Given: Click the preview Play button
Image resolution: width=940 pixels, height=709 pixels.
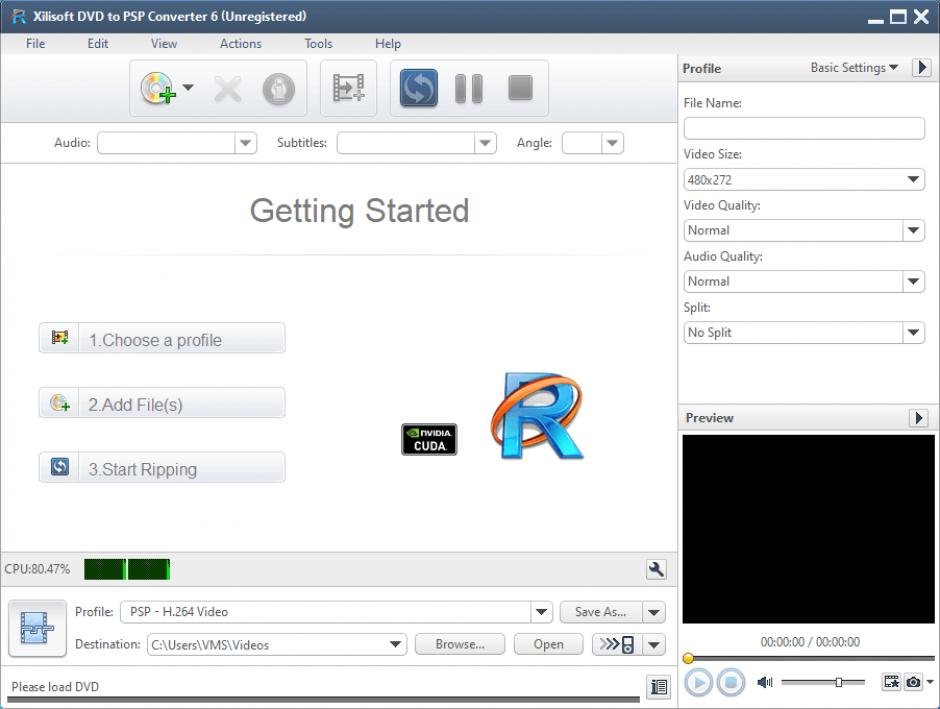Looking at the screenshot, I should click(x=698, y=682).
